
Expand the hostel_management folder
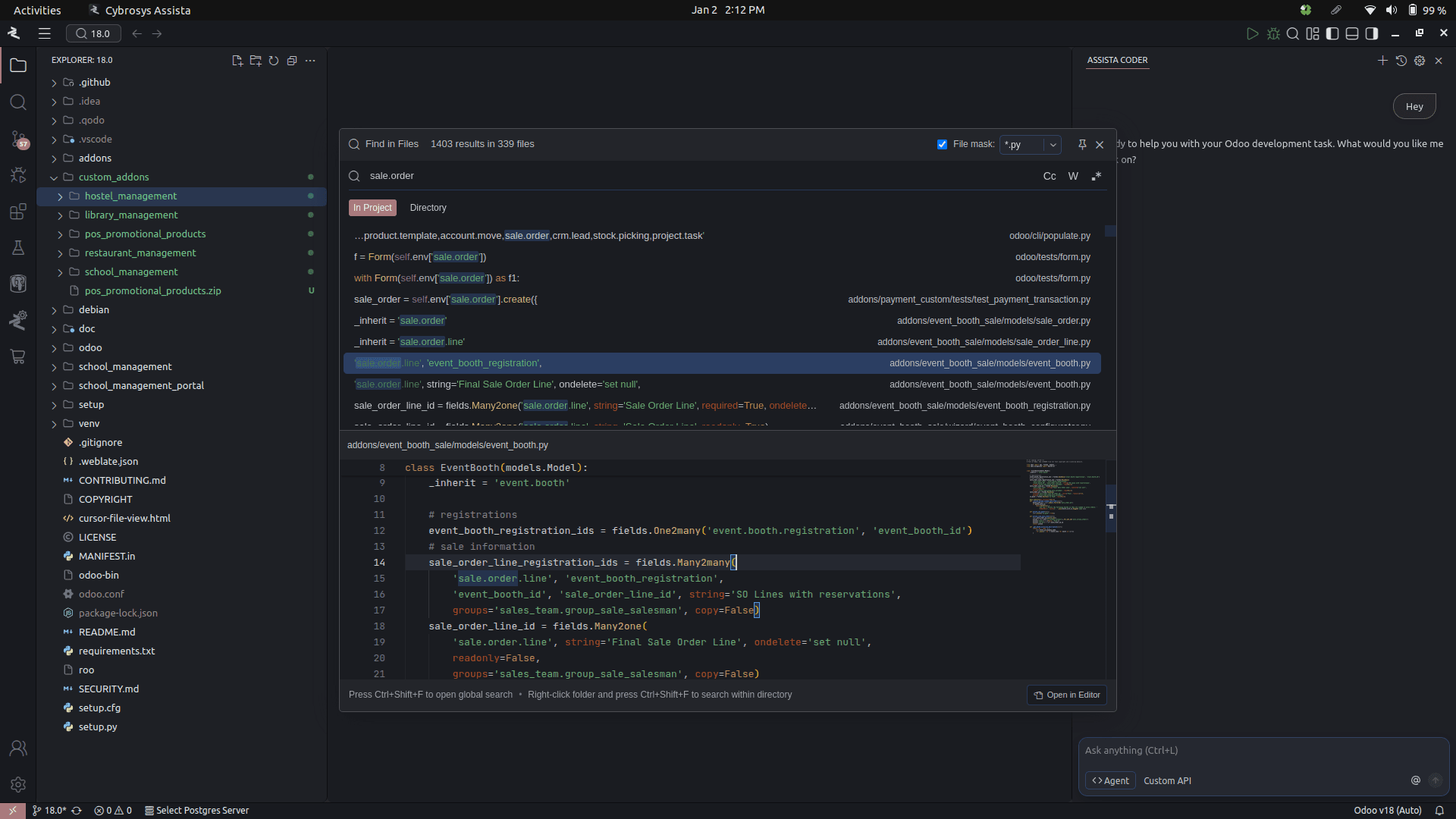61,196
